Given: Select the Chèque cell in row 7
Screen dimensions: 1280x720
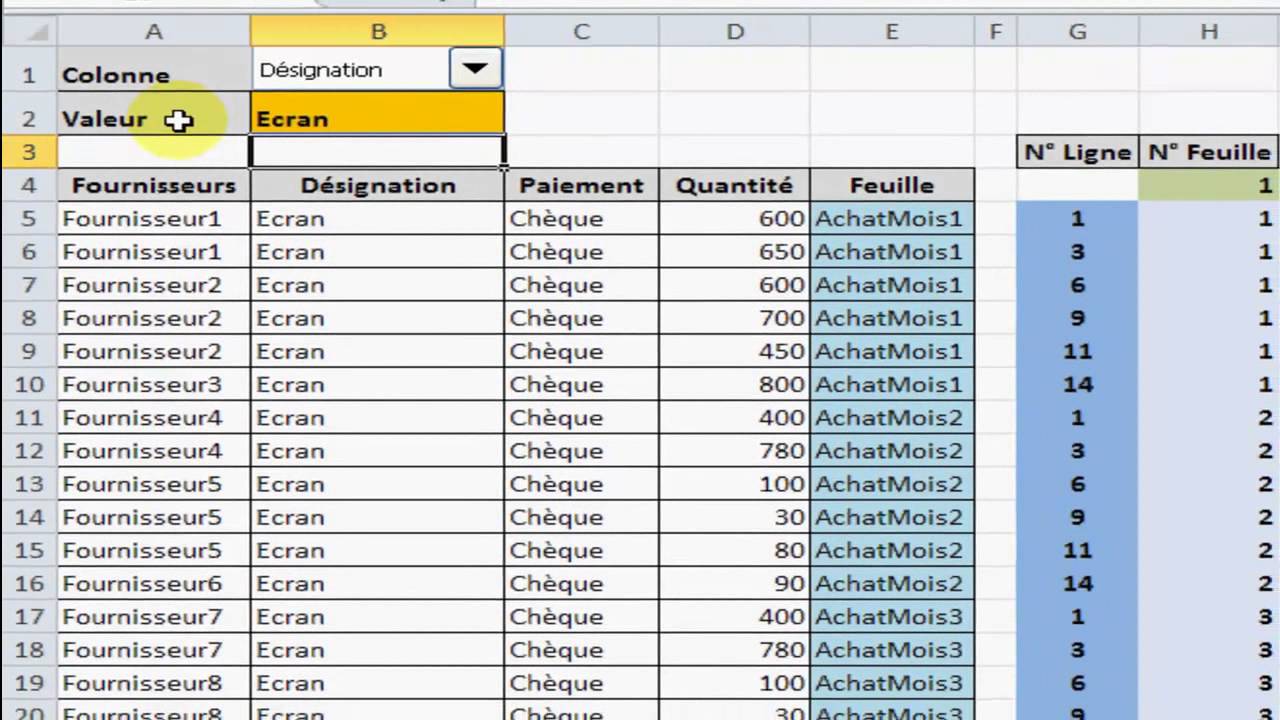Looking at the screenshot, I should 582,285.
